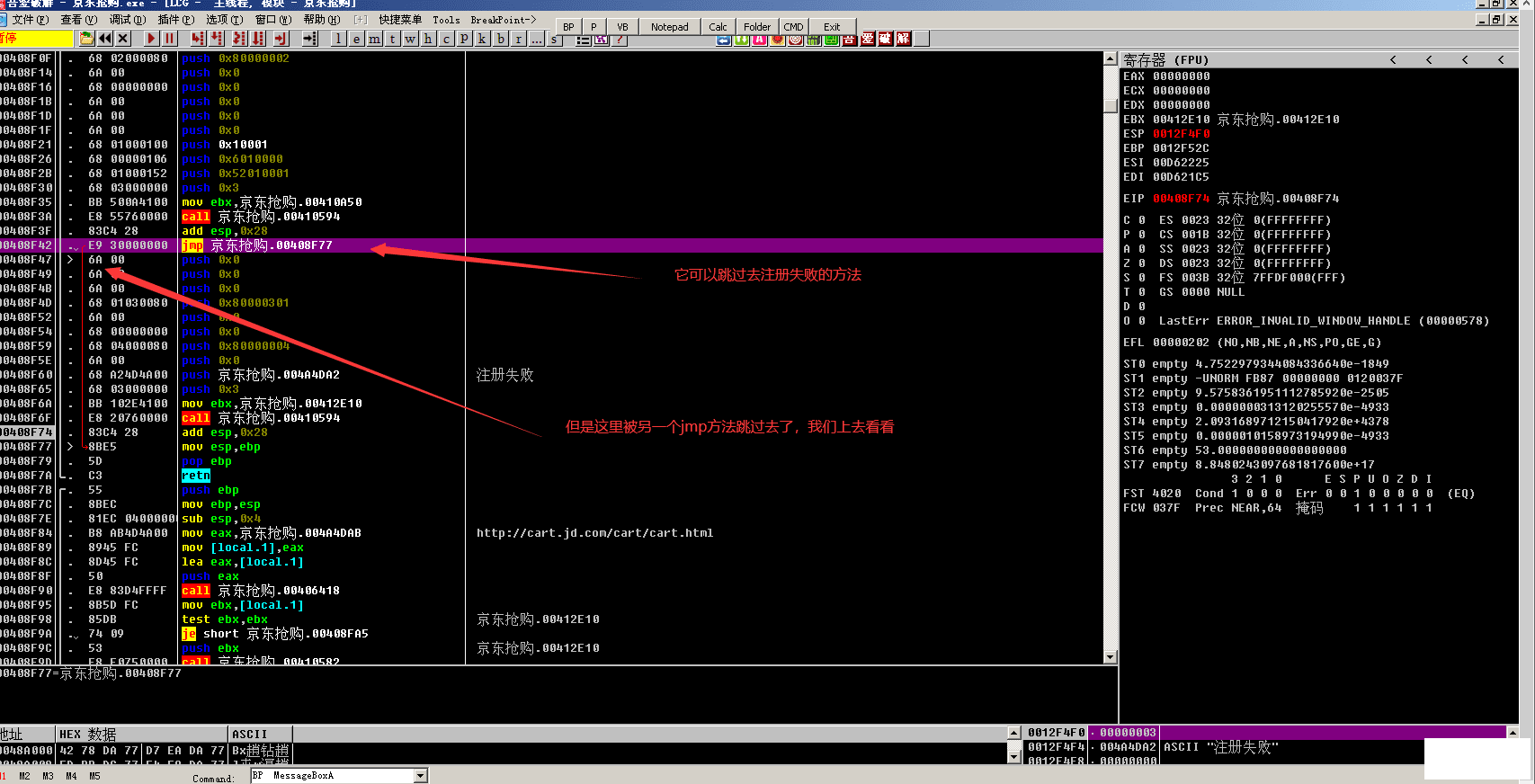Open Run Trace via the '...' icon
This screenshot has width=1535, height=784.
tap(536, 38)
